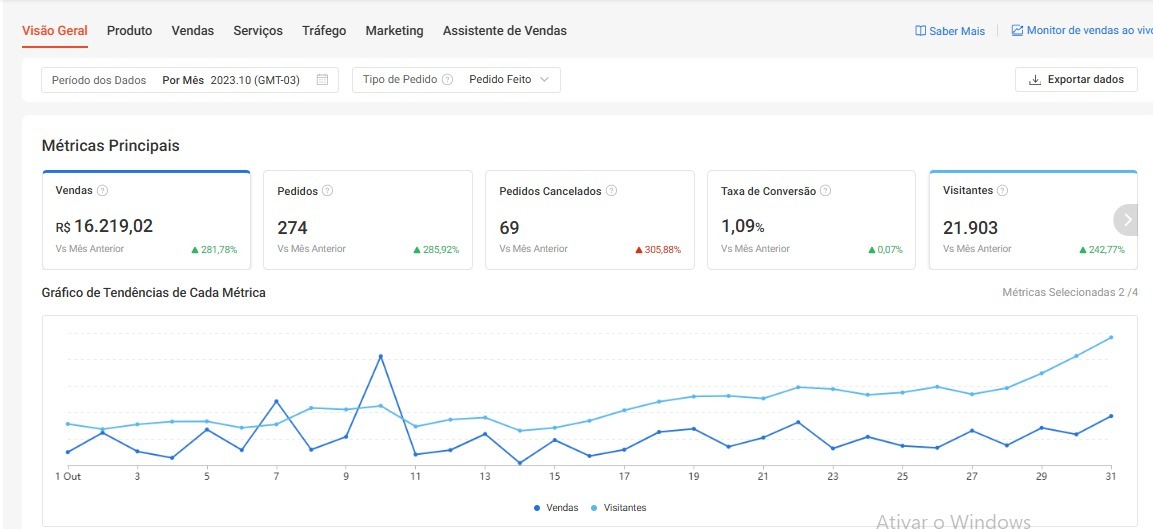Click the calendar icon in the date field
This screenshot has width=1153, height=529.
[322, 80]
